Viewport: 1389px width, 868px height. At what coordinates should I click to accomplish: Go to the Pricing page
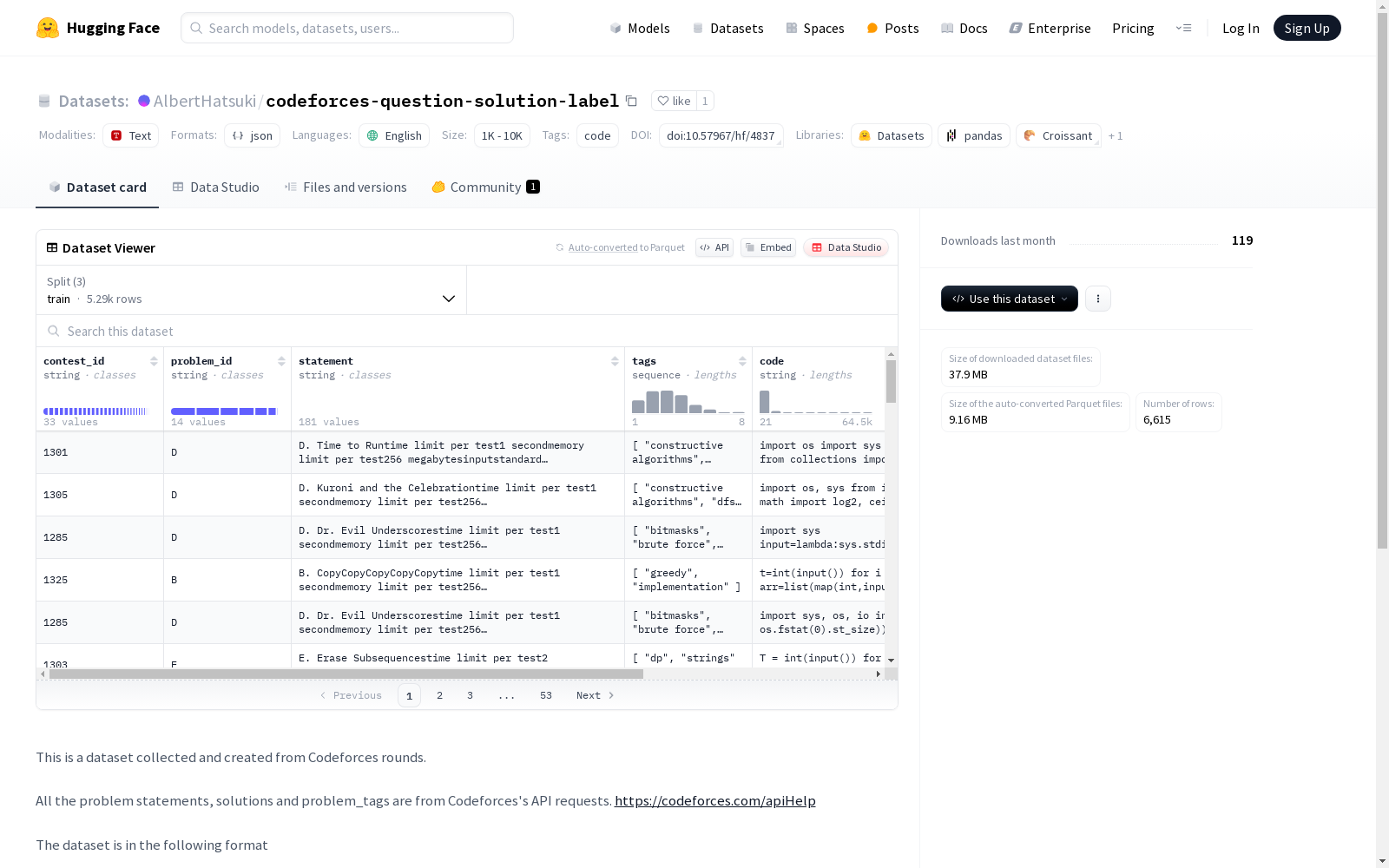[x=1133, y=28]
